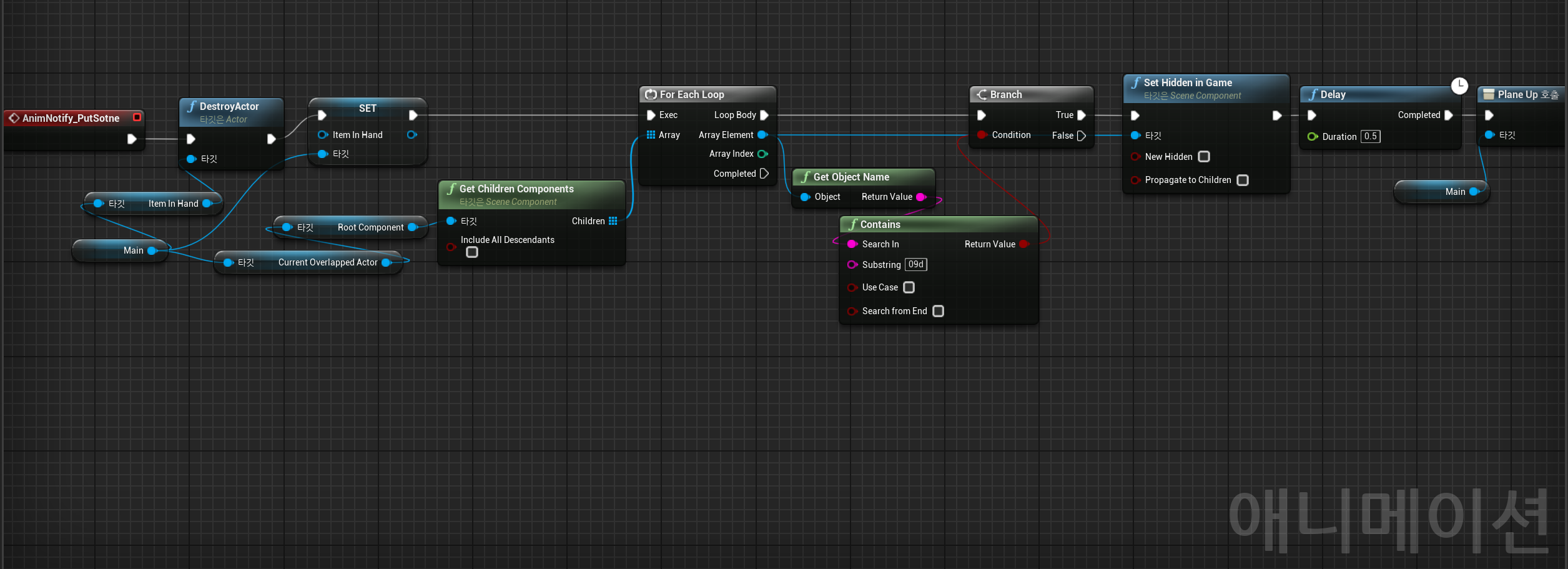Click the True exec pin on Branch node

1082,115
